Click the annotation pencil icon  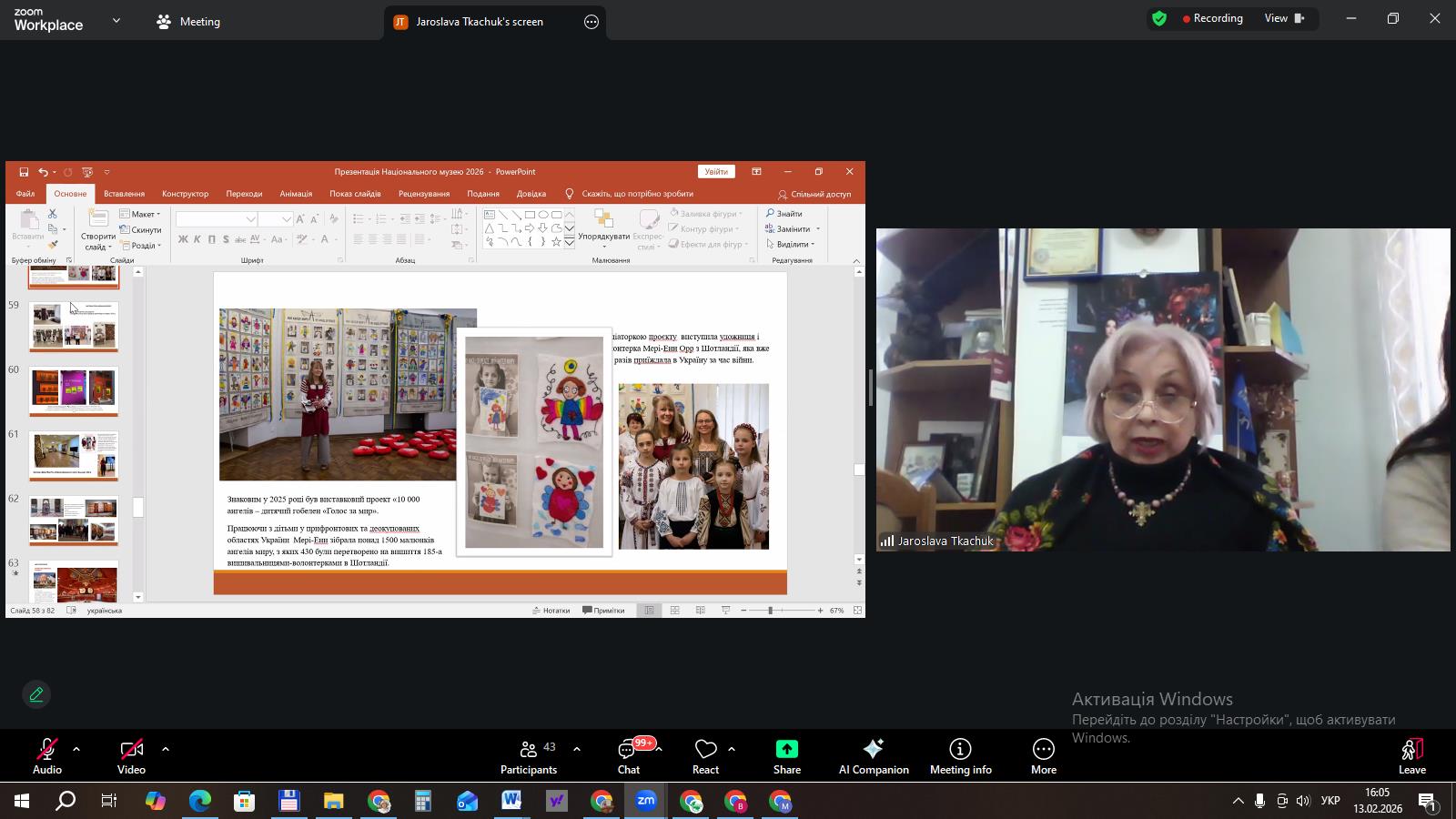(x=36, y=694)
